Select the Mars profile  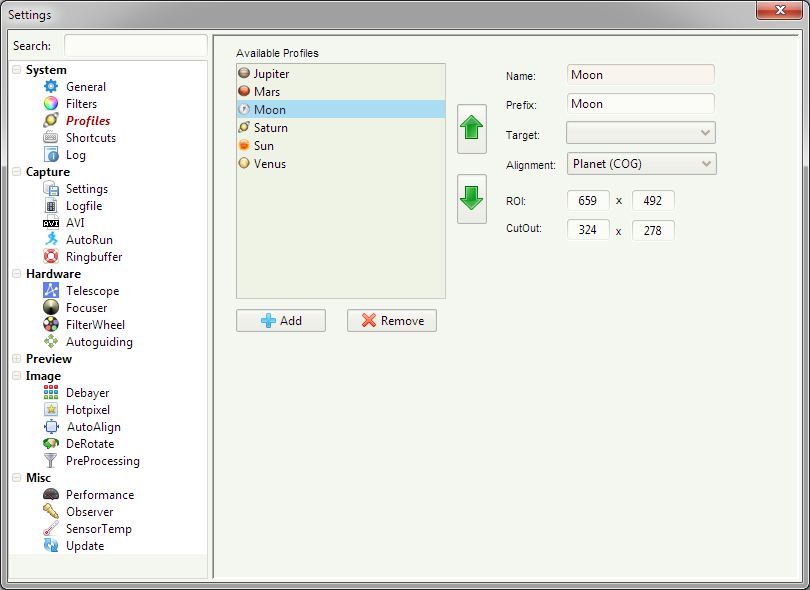[341, 91]
